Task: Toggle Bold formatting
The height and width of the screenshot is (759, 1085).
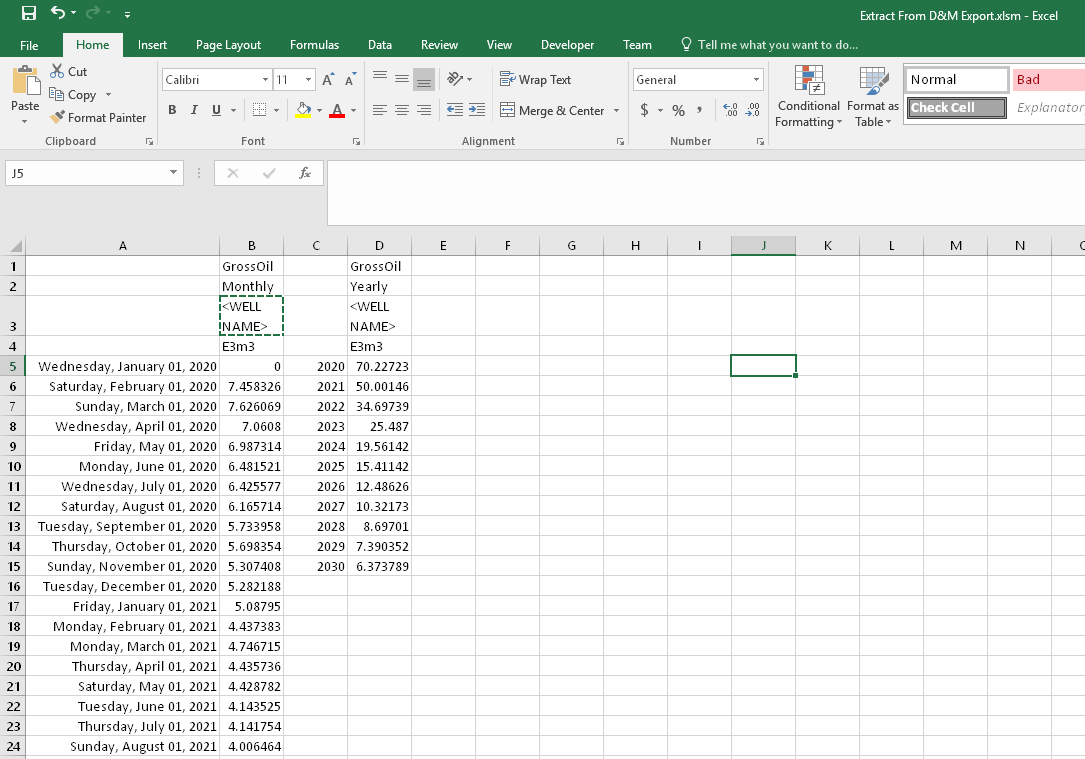Action: (173, 110)
